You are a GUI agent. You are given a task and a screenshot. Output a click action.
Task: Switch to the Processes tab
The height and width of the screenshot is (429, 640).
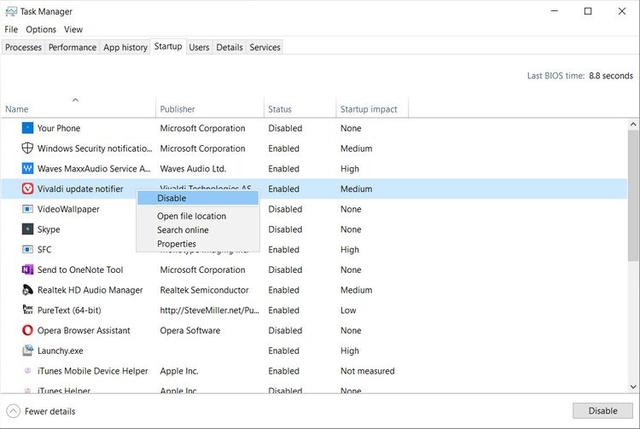point(23,47)
